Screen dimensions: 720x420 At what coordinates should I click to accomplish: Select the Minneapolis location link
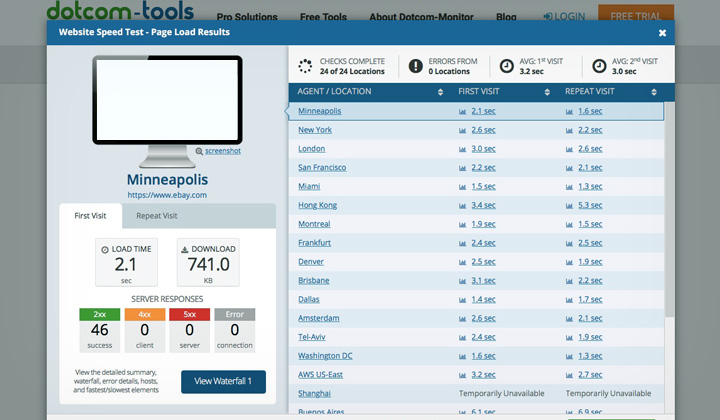click(320, 111)
